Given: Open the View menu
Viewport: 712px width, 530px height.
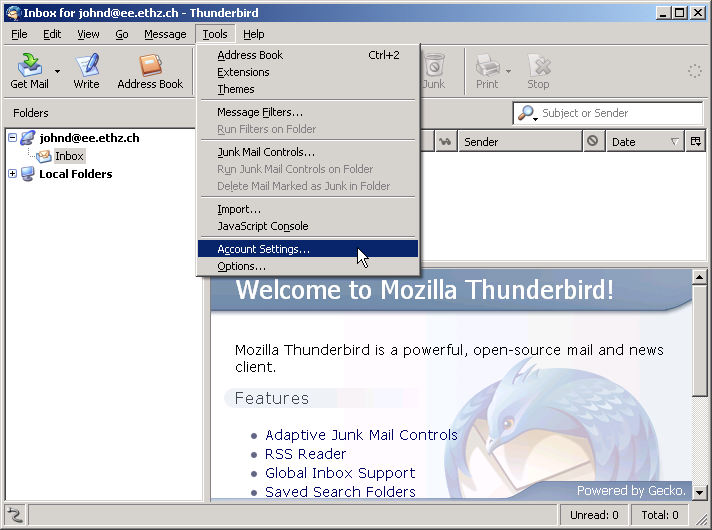Looking at the screenshot, I should pos(88,34).
